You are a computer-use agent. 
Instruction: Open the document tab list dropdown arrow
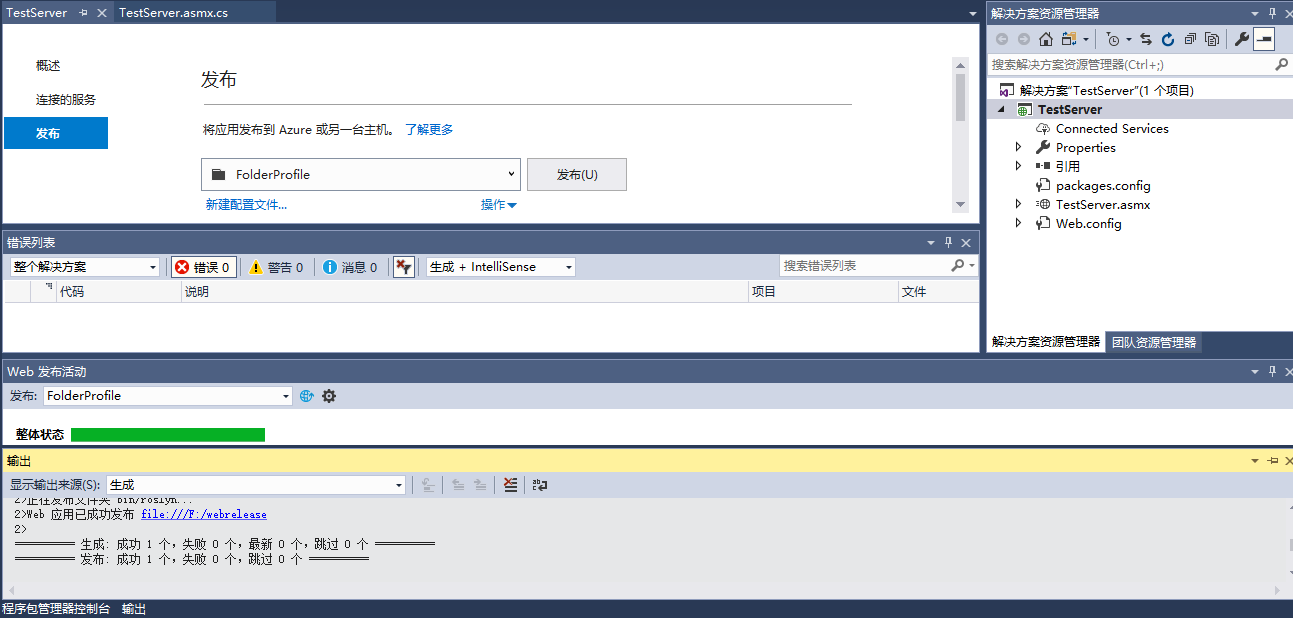click(973, 14)
